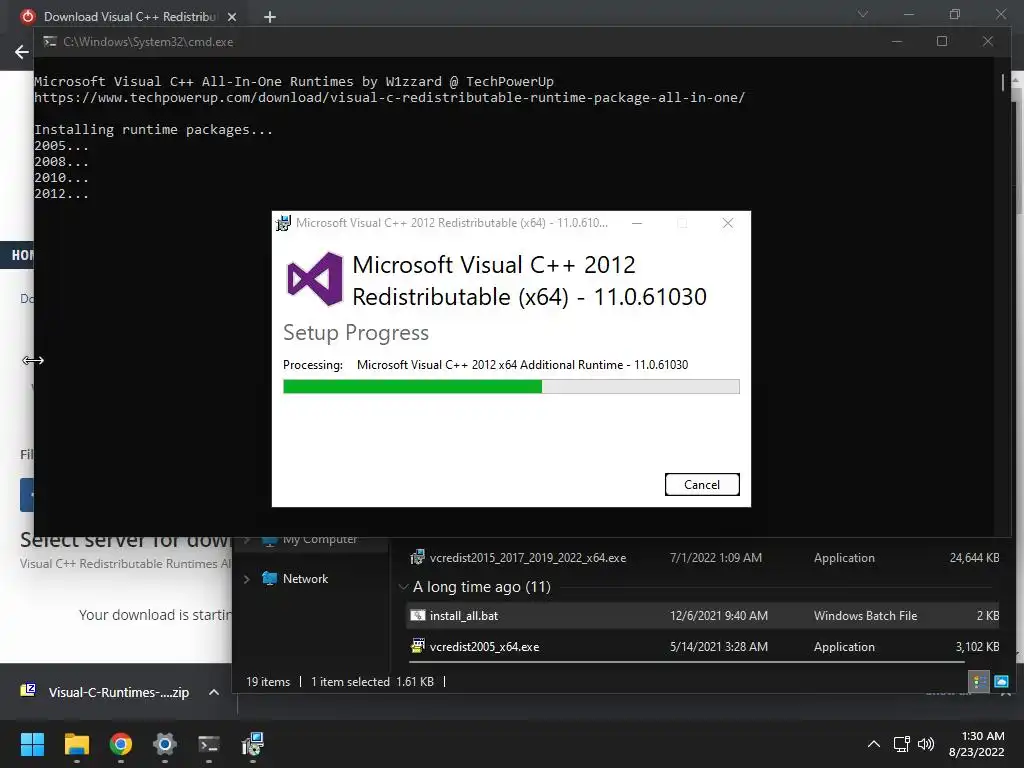Screen dimensions: 1024x768
Task: Open a new browser tab
Action: coord(270,18)
